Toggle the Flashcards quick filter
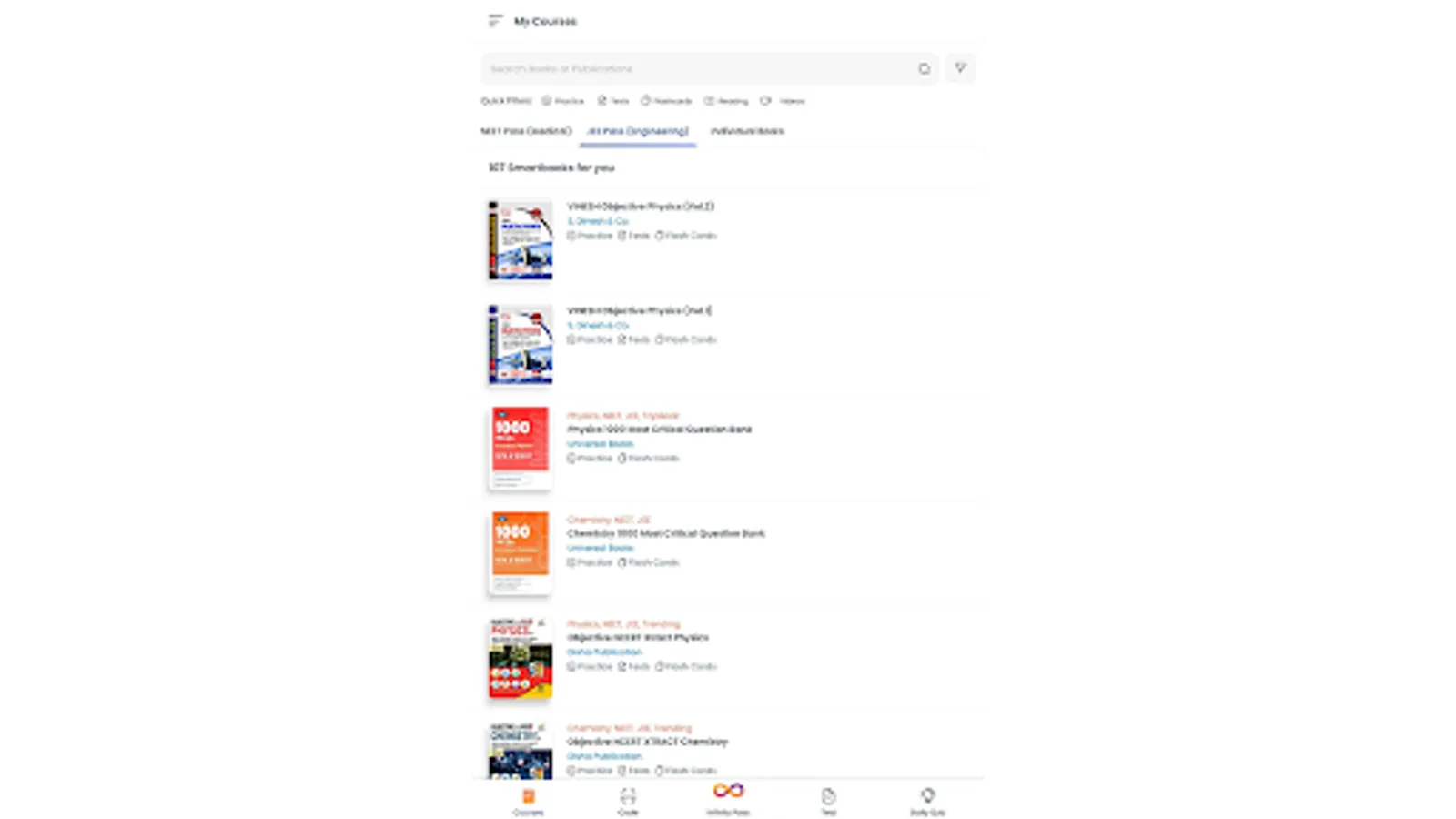Viewport: 1456px width, 819px height. pyautogui.click(x=667, y=101)
